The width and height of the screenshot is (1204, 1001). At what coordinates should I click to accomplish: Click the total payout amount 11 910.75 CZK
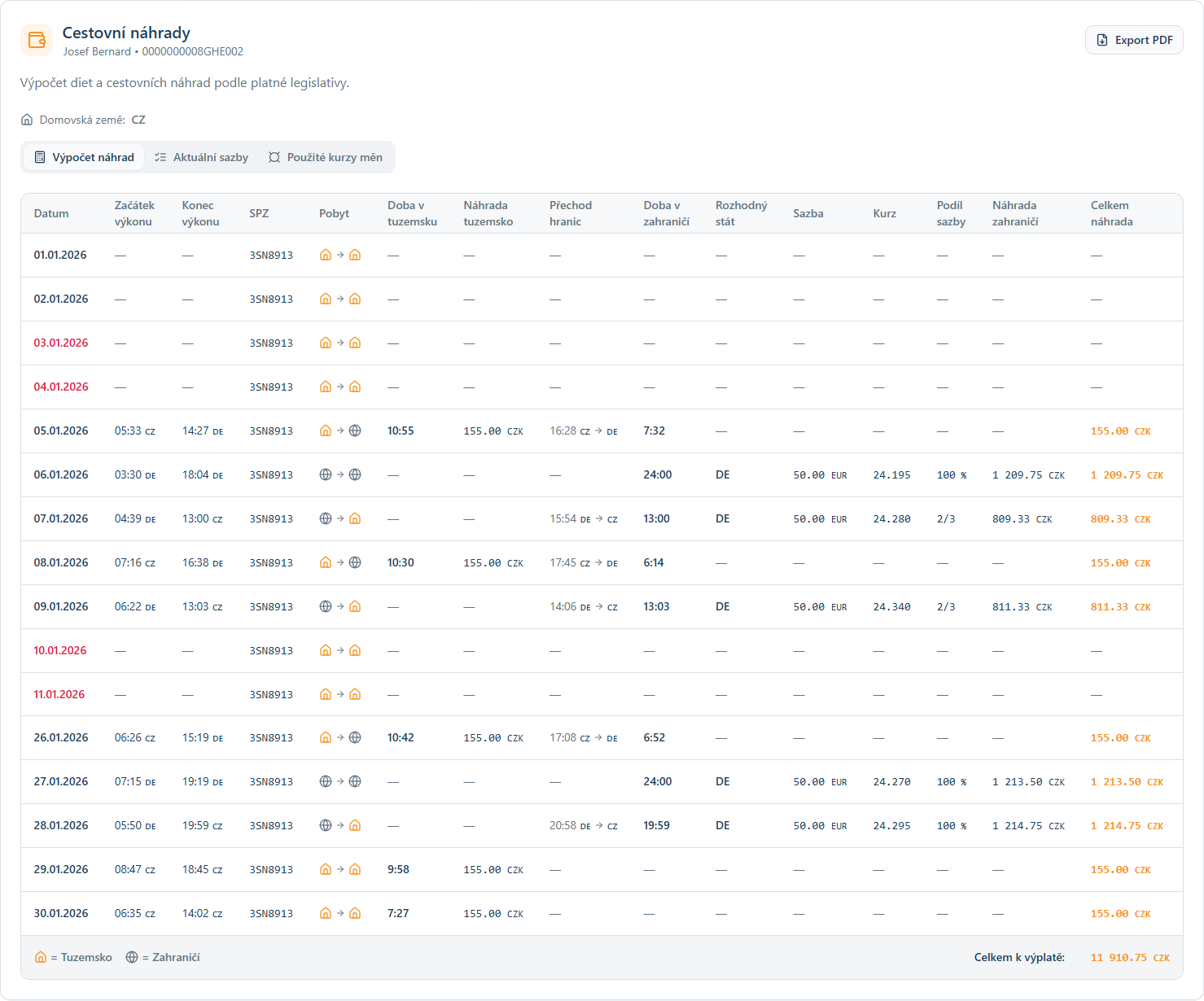[x=1129, y=957]
